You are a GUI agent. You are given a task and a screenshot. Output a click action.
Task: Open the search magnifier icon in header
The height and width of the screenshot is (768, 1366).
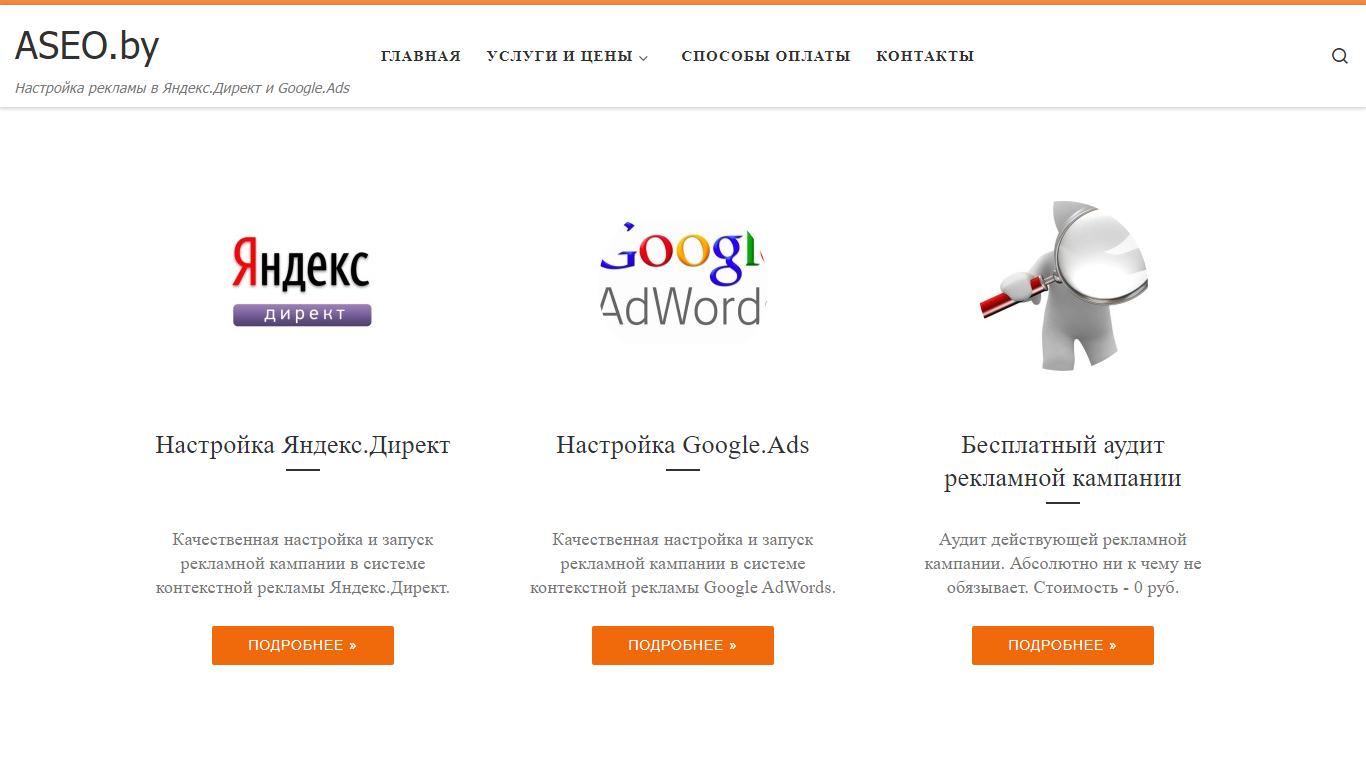coord(1340,56)
